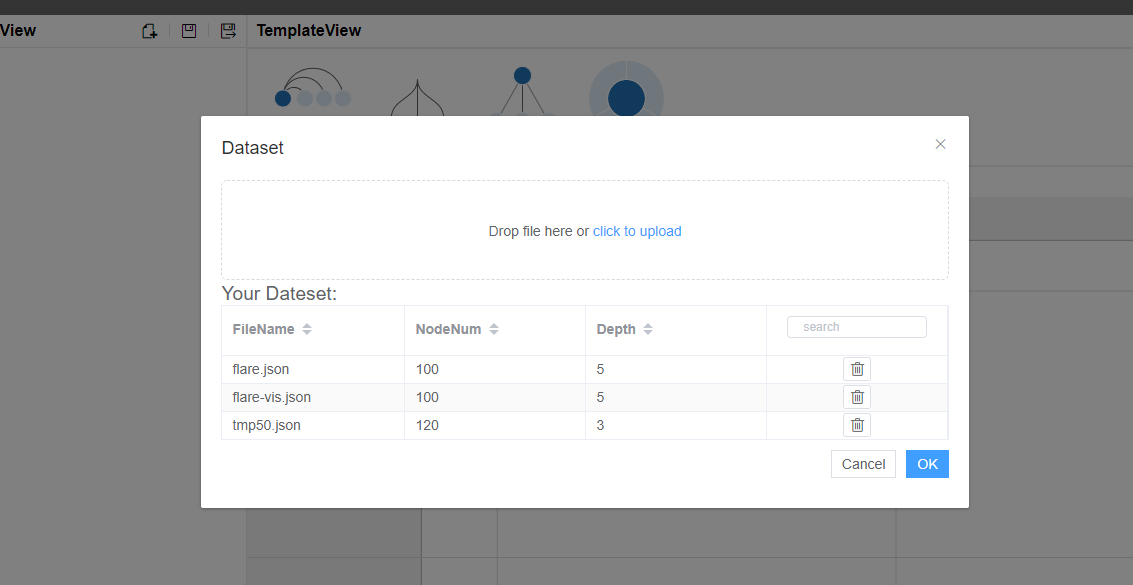Screen dimensions: 1133x585
Task: Click trash icon for tmp50.json
Action: click(x=856, y=425)
